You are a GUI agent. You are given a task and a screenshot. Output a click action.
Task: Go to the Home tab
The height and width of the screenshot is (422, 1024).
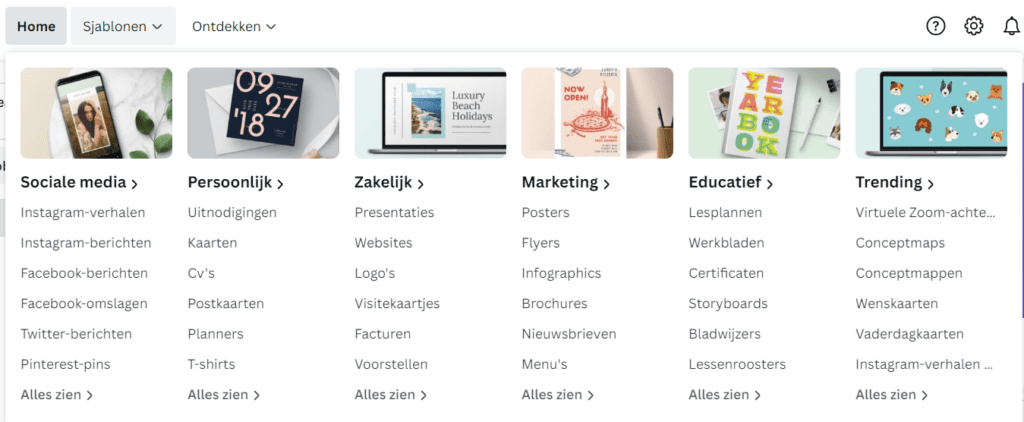coord(36,26)
